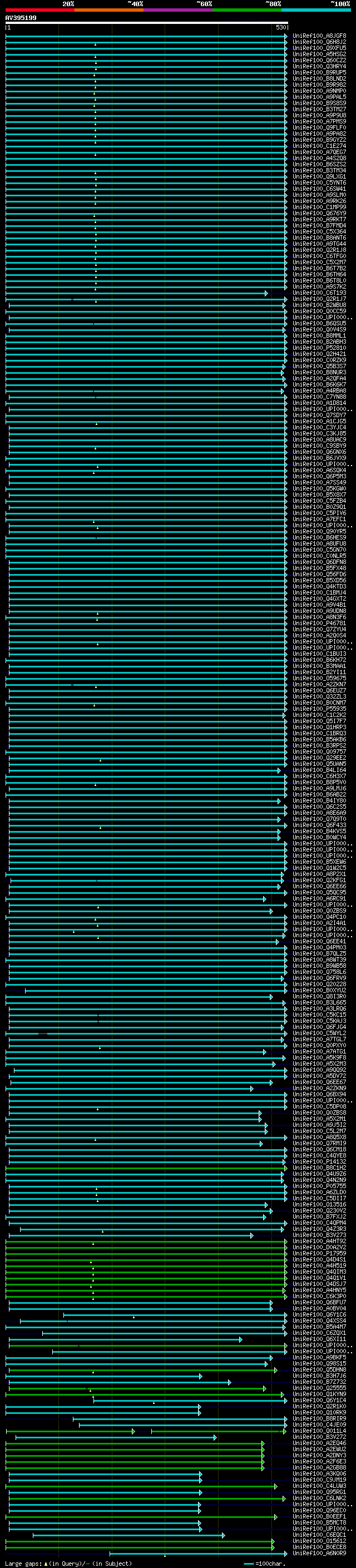Select the UniRef100_C4QPM4 label
356x1568 pixels.
pos(319,1223)
